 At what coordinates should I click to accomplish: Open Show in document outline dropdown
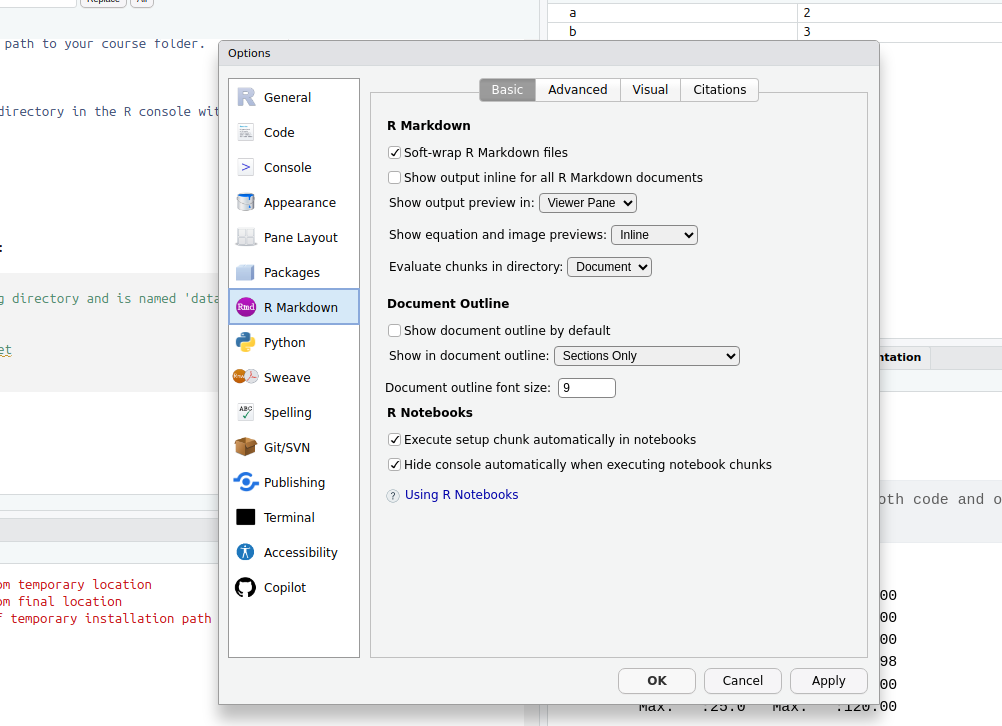pyautogui.click(x=646, y=356)
